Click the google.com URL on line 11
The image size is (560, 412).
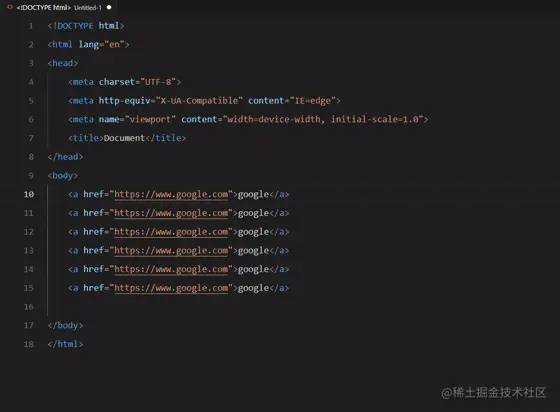point(171,213)
